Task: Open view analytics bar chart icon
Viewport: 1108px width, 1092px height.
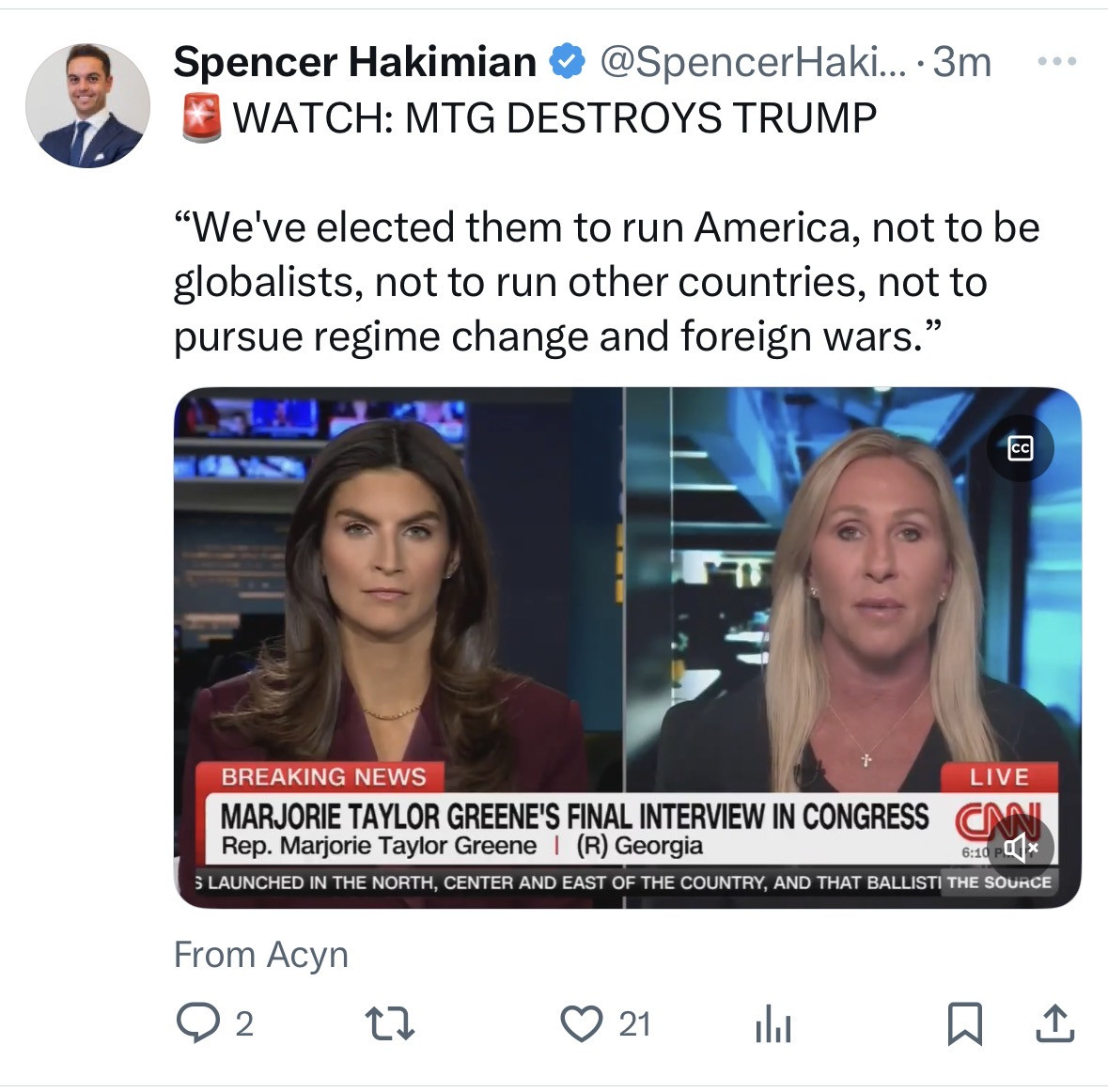Action: click(x=773, y=1024)
